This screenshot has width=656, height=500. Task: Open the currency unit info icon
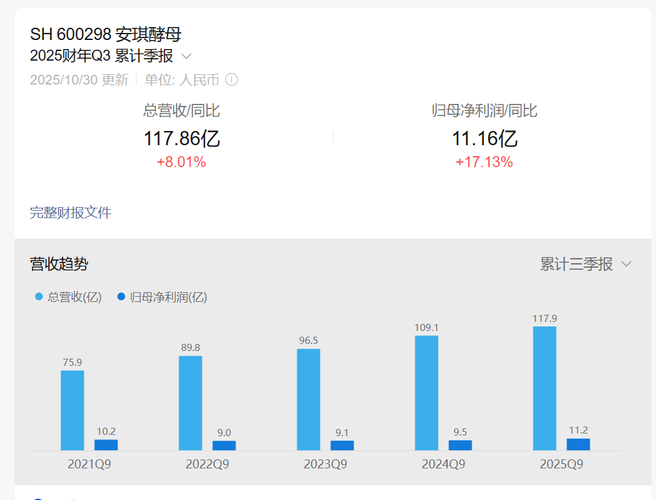point(231,79)
